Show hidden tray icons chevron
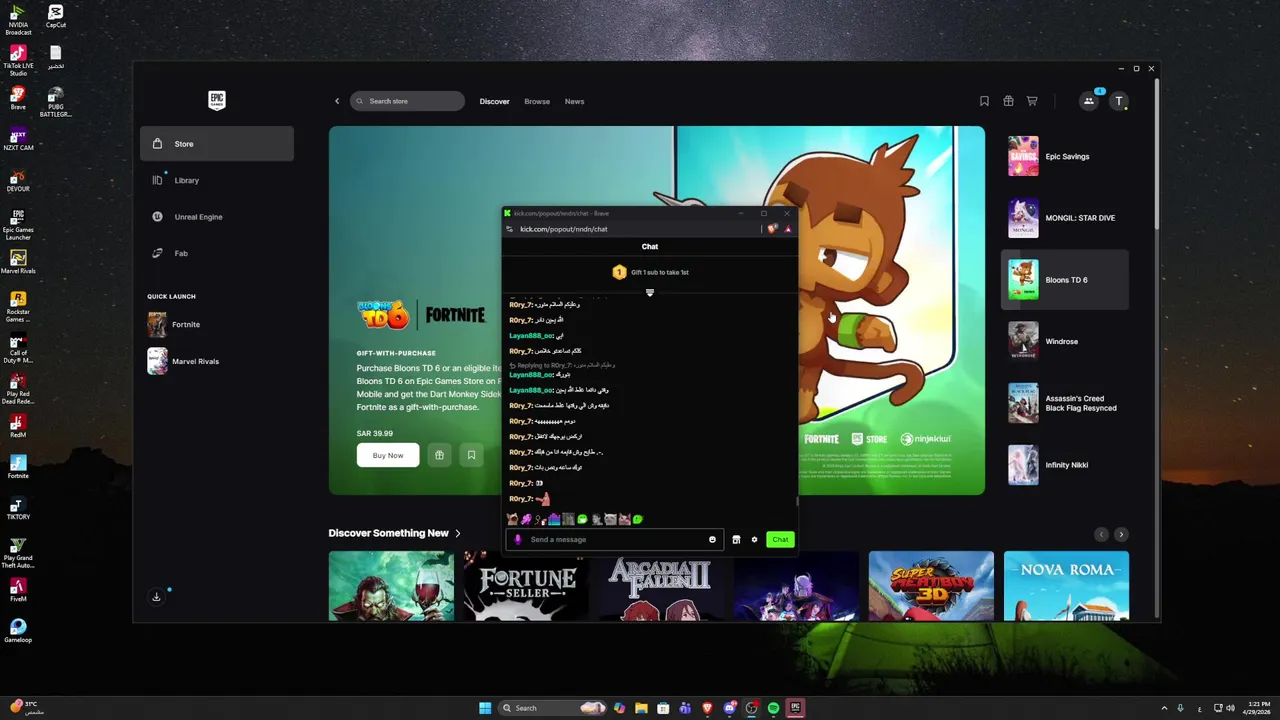This screenshot has width=1280, height=720. (x=1164, y=708)
